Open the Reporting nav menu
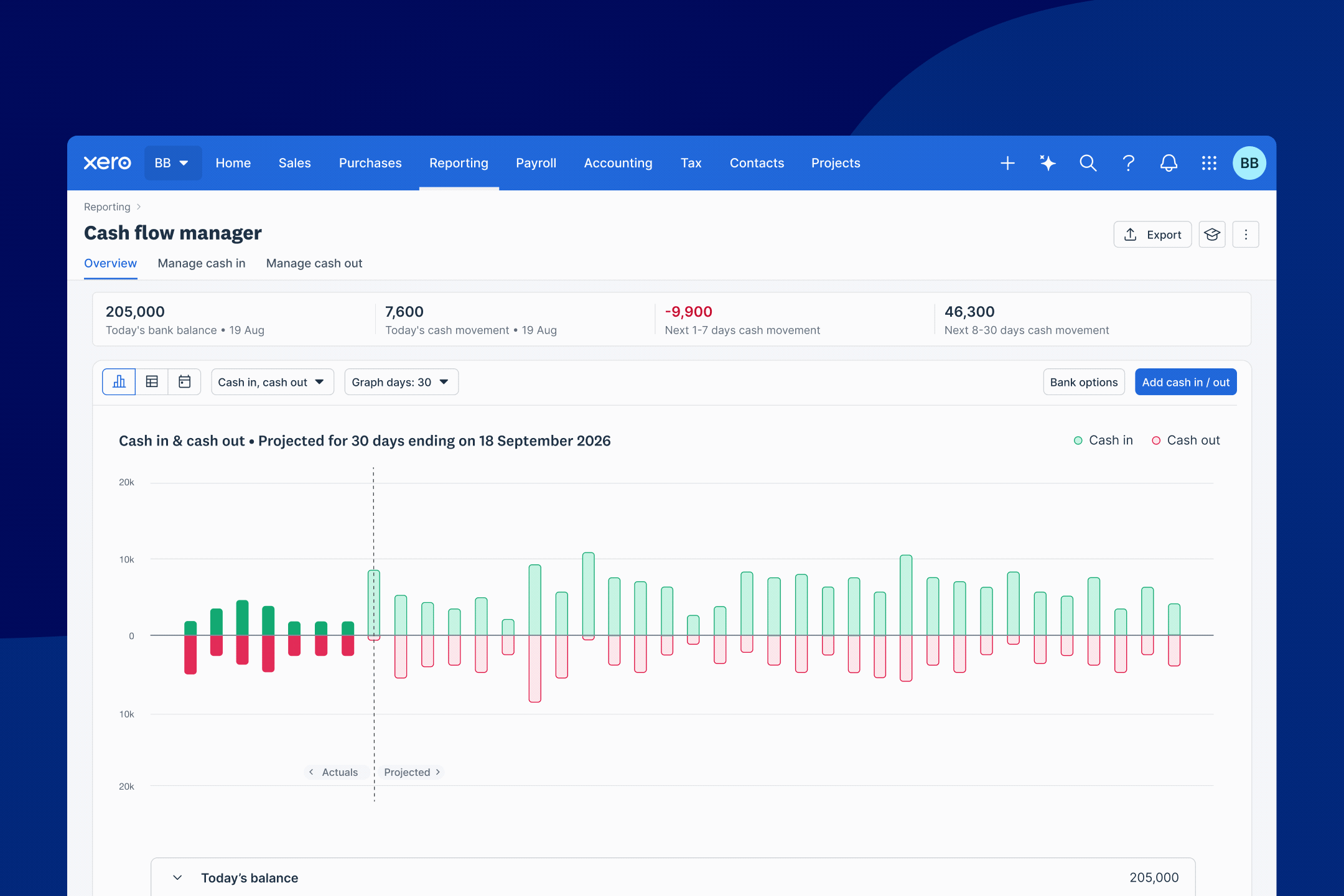Viewport: 1344px width, 896px height. 459,163
